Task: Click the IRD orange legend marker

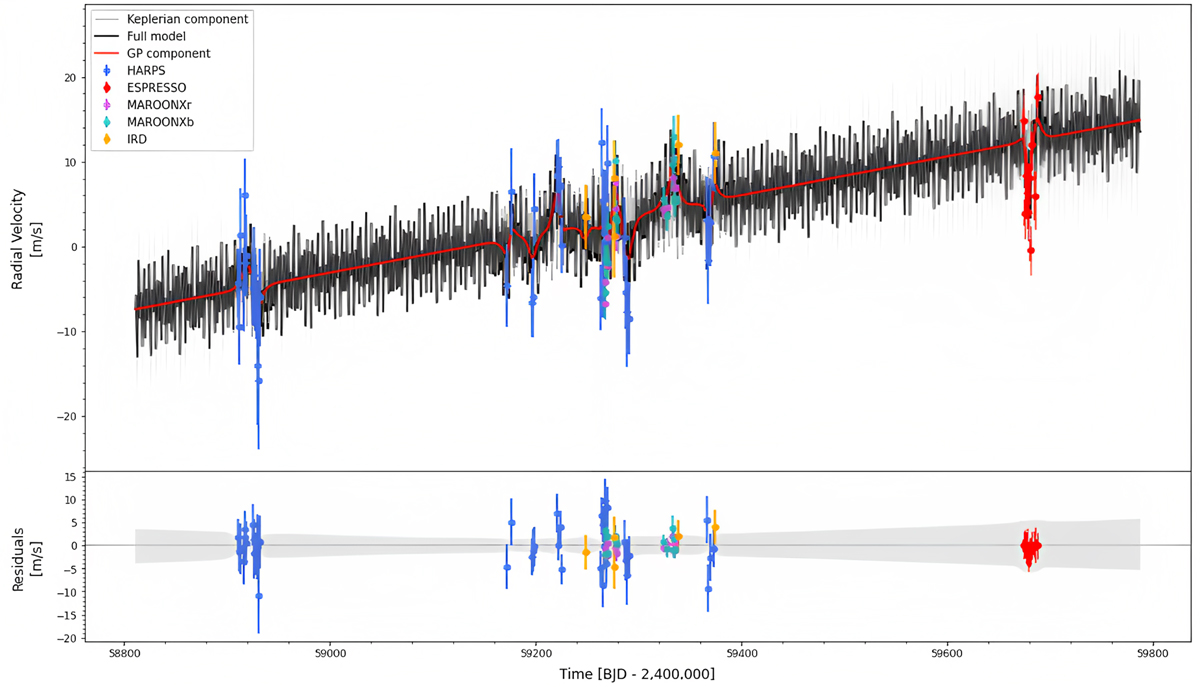Action: pyautogui.click(x=107, y=138)
